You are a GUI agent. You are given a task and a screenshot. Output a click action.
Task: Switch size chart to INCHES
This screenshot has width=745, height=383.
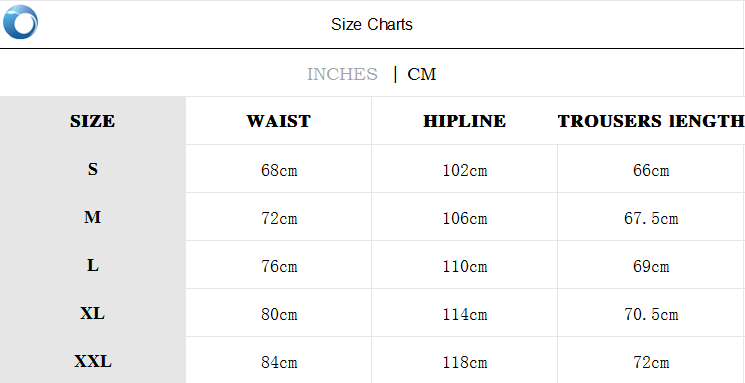342,74
